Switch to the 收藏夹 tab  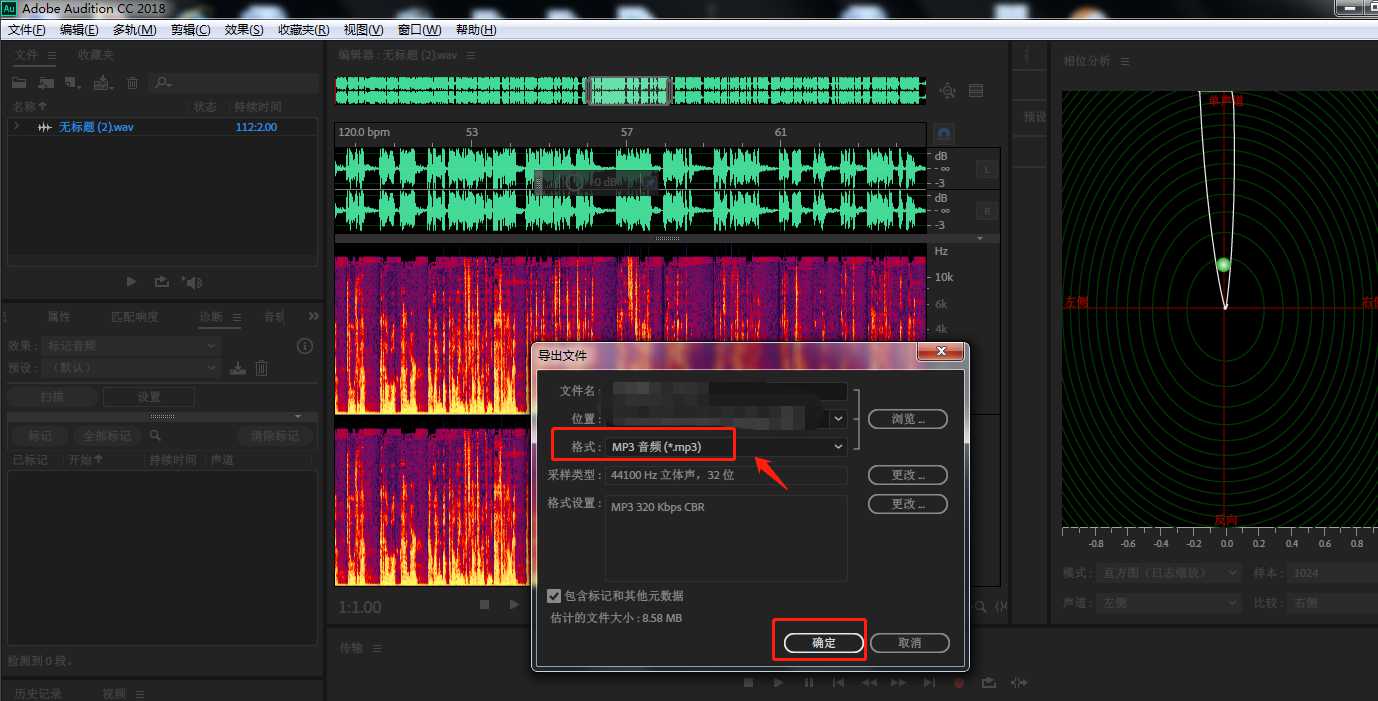click(96, 55)
